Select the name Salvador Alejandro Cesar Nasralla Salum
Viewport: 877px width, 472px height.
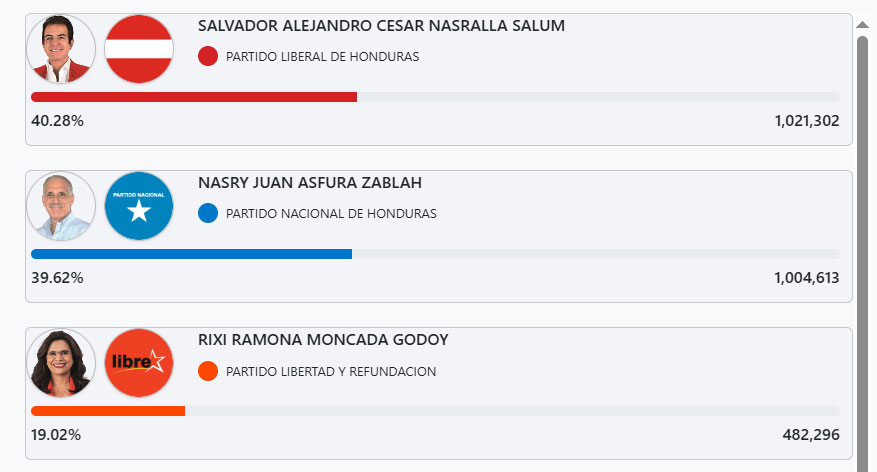[x=381, y=26]
